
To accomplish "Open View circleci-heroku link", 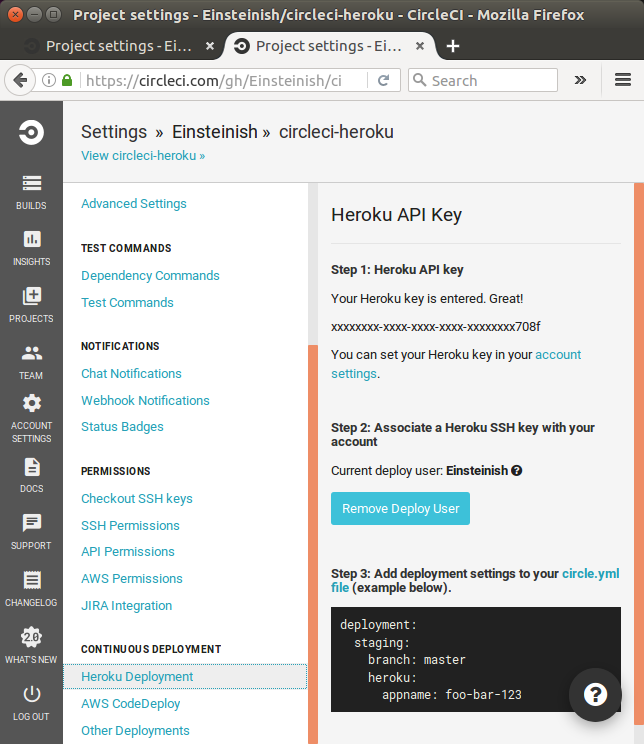I will (x=143, y=156).
